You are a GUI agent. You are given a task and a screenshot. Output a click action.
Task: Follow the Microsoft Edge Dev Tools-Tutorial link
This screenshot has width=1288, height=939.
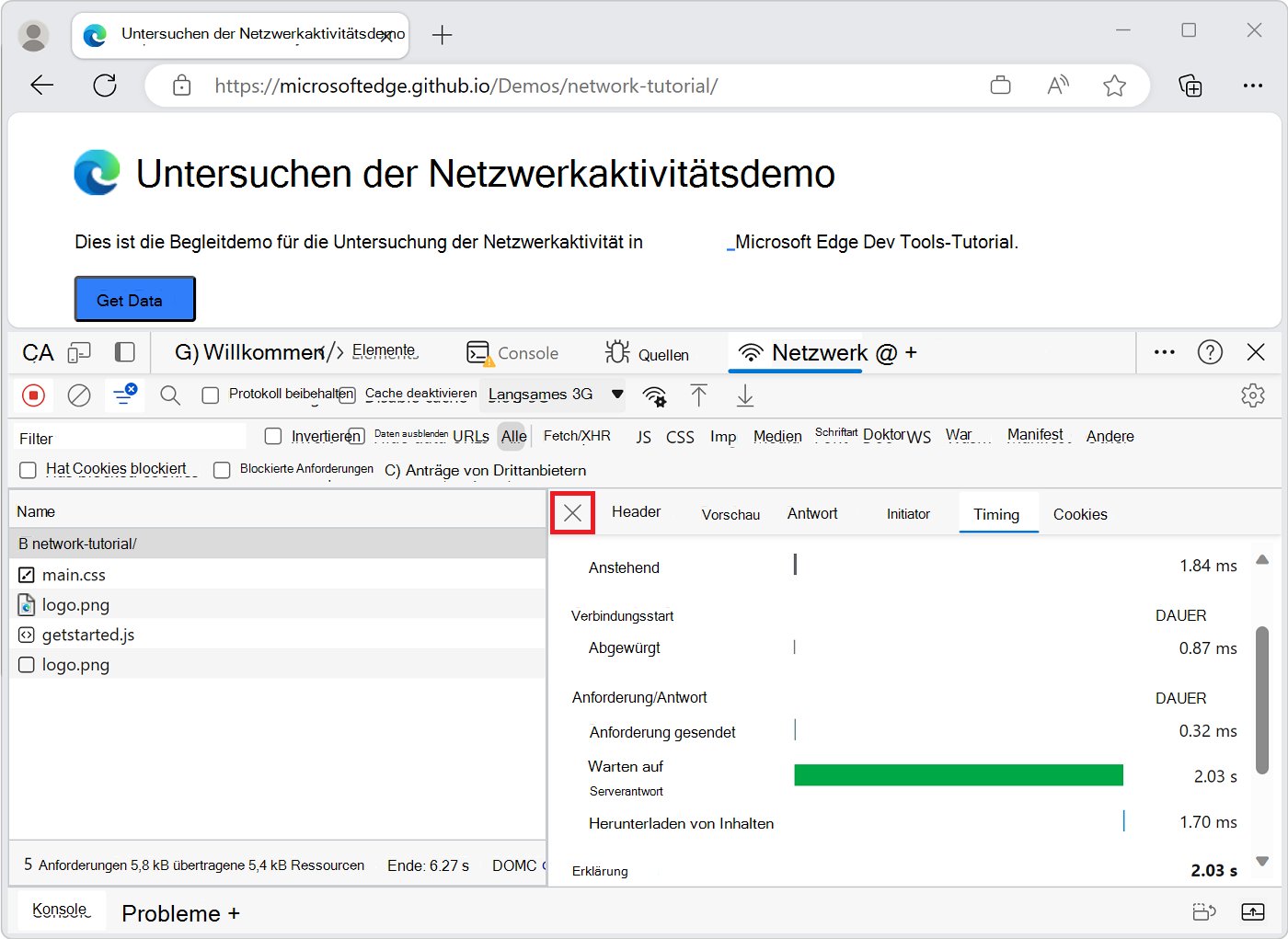click(875, 243)
